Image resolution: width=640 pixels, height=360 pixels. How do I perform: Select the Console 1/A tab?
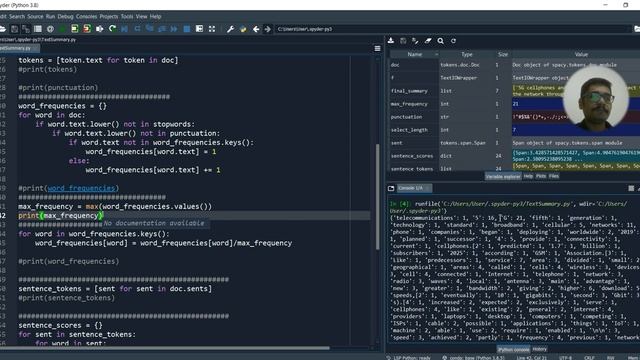click(413, 188)
